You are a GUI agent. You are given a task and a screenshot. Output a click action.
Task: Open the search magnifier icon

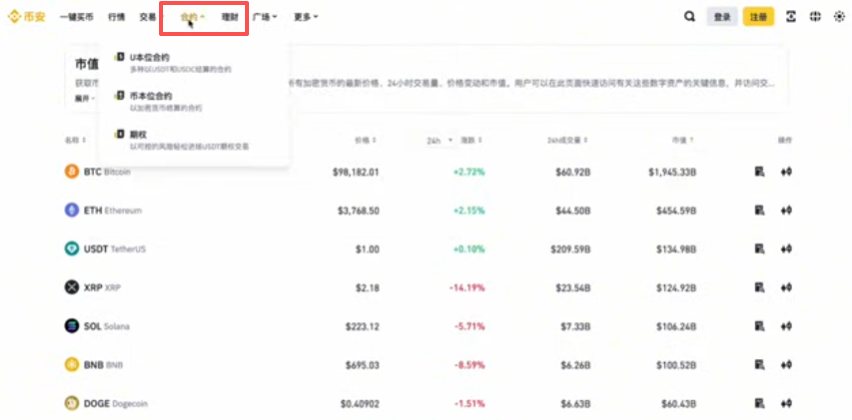690,17
